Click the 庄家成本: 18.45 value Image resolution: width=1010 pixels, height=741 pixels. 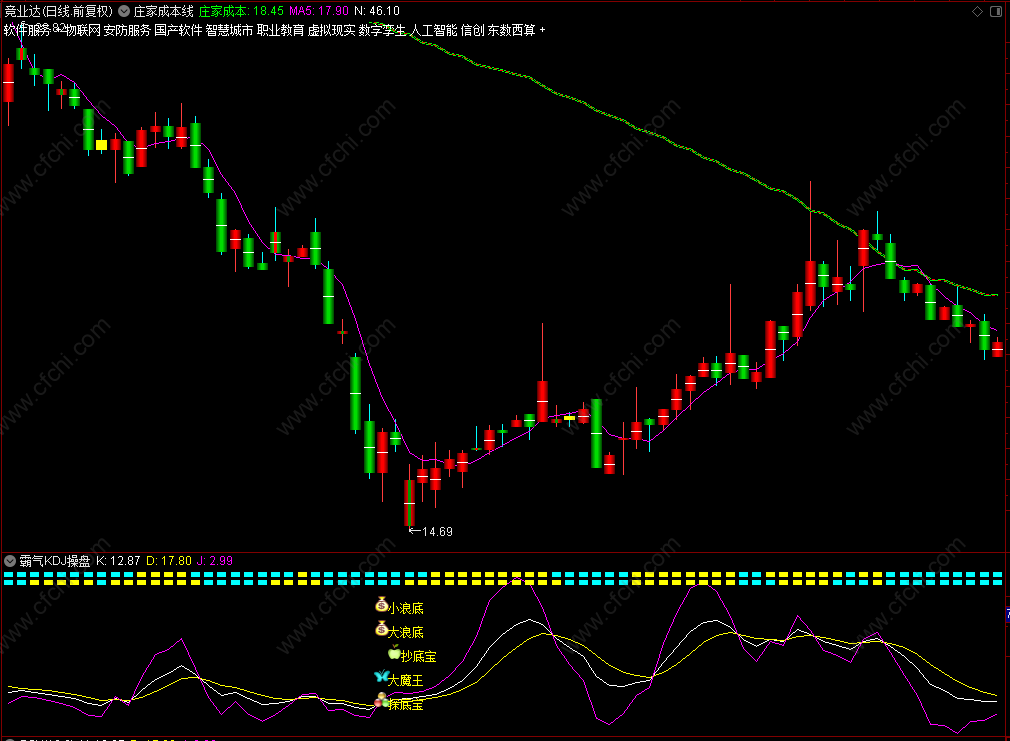[241, 11]
